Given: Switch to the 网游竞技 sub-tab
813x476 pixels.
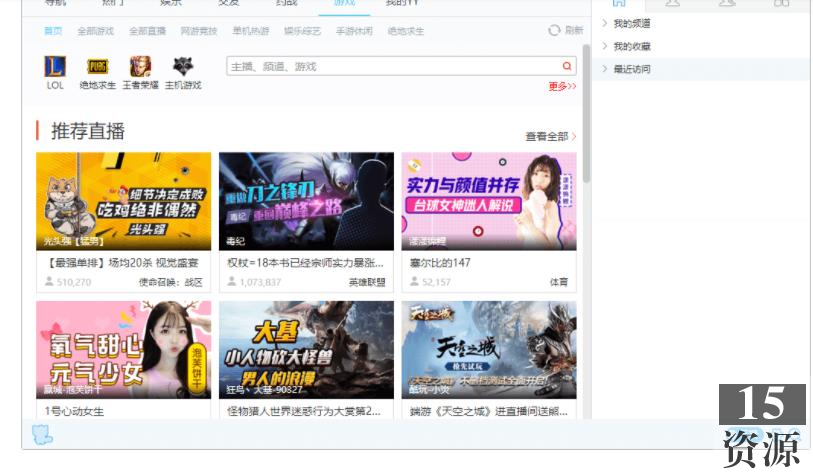Looking at the screenshot, I should 199,31.
